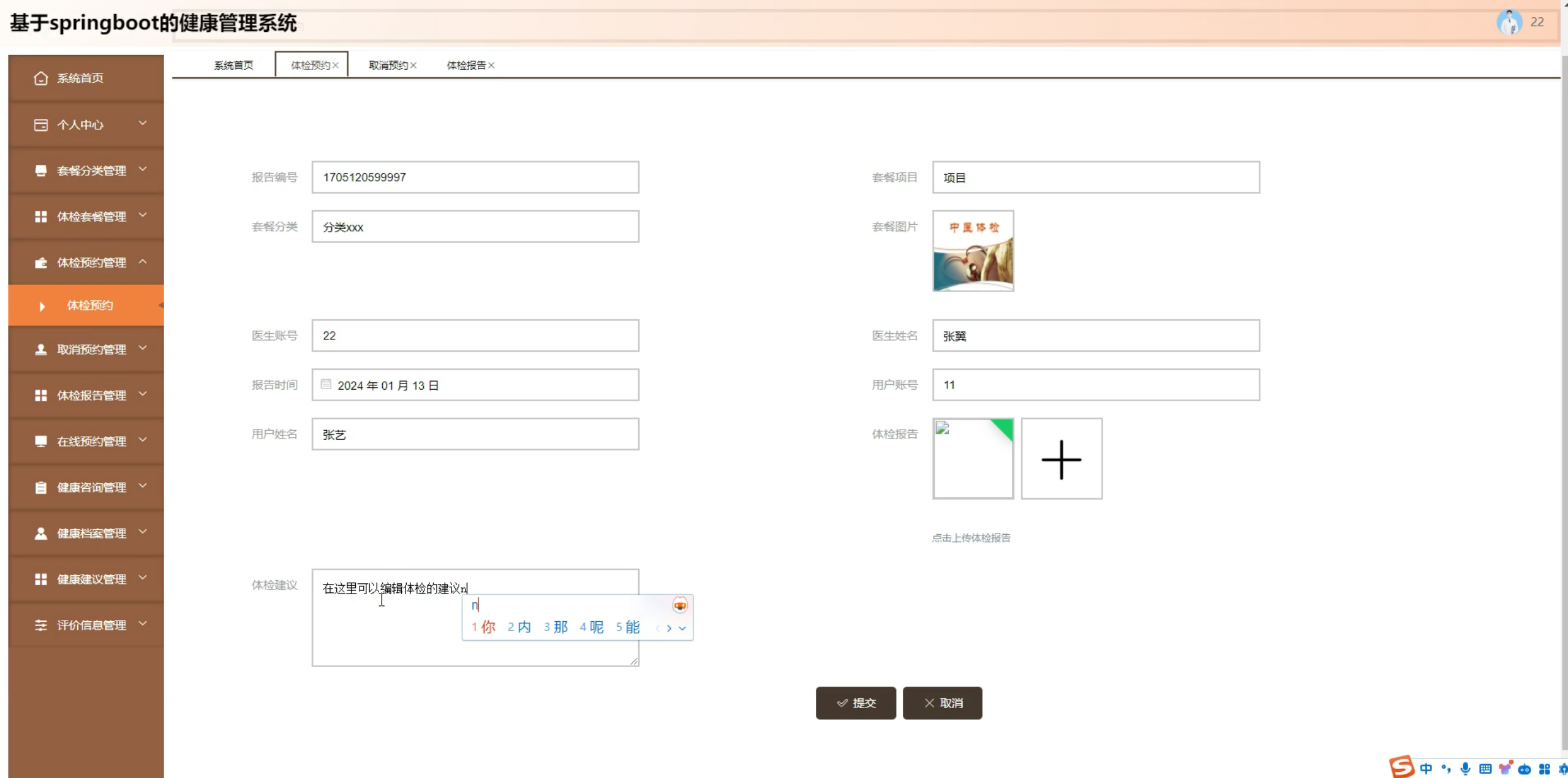Close the 体检报告 tab
1568x778 pixels.
(x=491, y=66)
